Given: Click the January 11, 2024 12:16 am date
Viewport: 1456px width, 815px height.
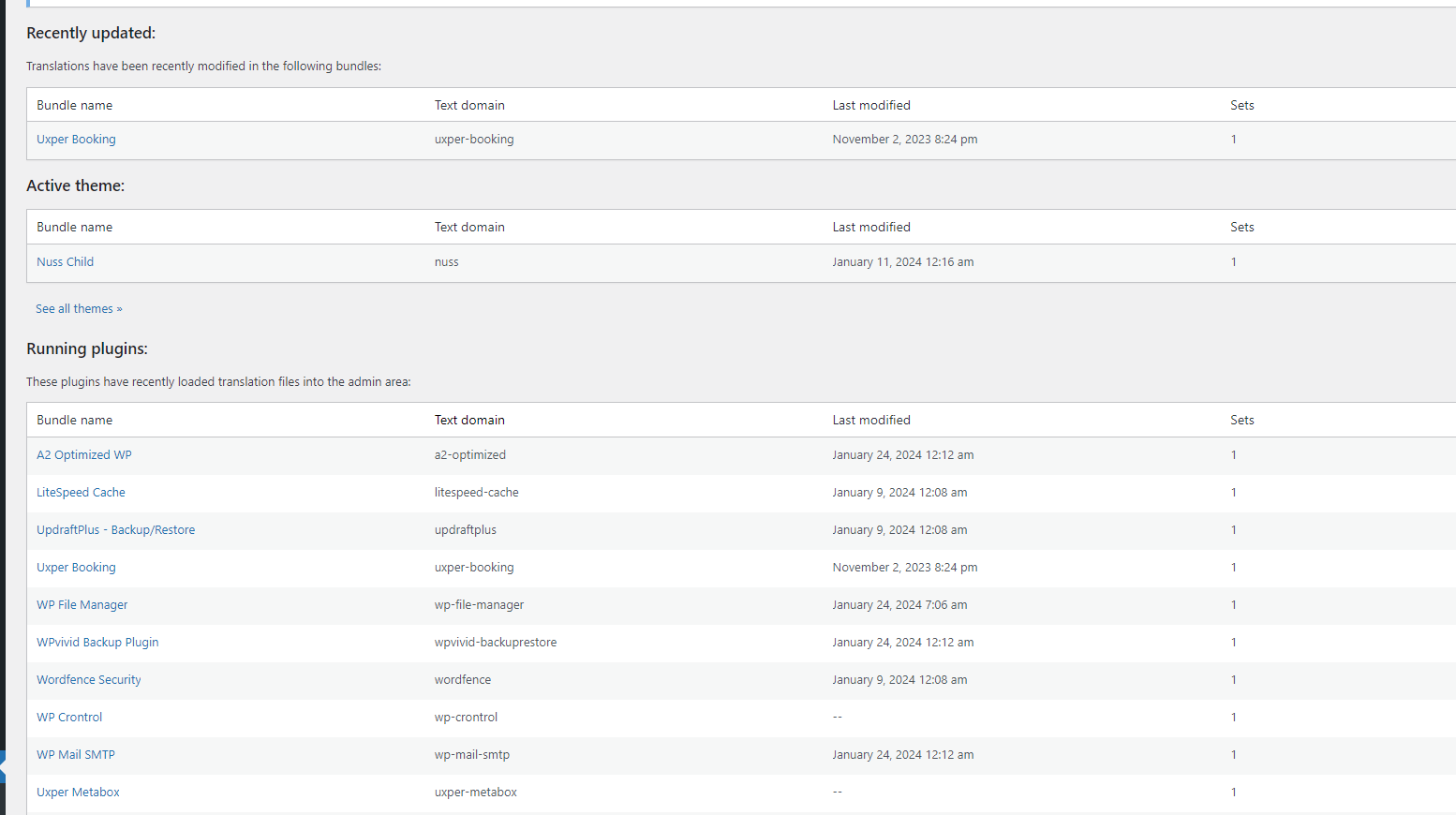Looking at the screenshot, I should [903, 261].
